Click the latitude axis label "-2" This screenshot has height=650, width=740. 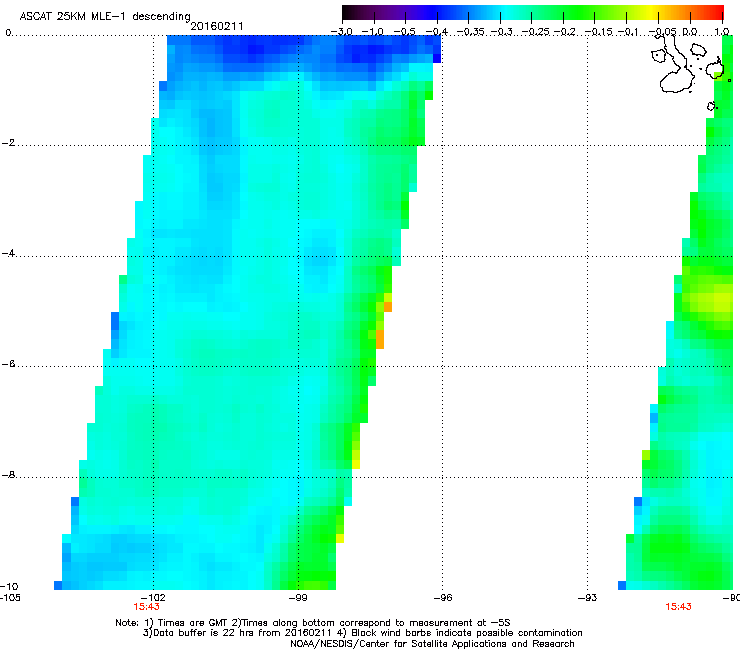pos(8,143)
